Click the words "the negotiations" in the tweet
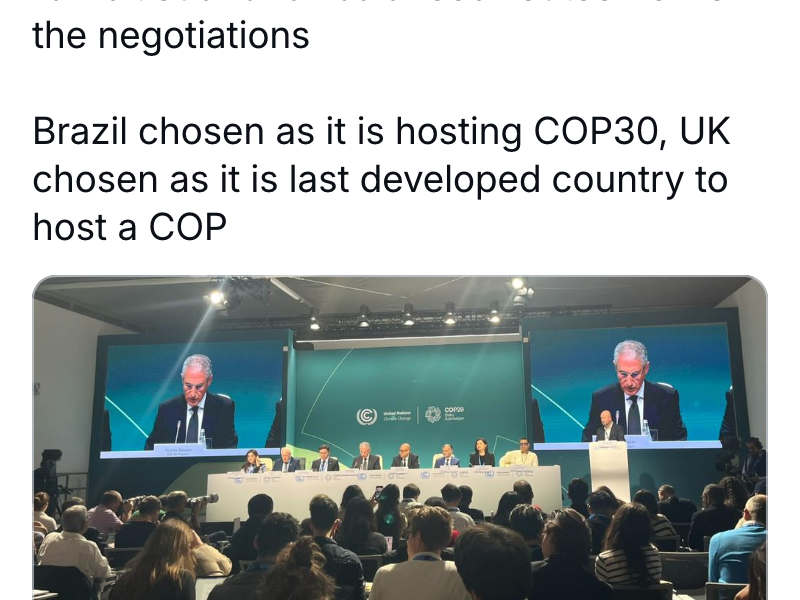 click(x=171, y=38)
